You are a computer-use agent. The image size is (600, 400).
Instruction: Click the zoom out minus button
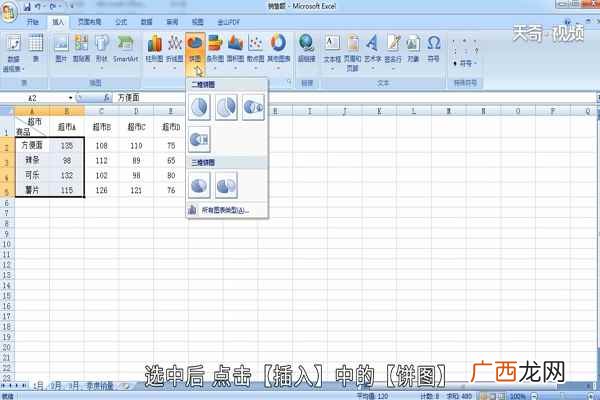click(534, 396)
